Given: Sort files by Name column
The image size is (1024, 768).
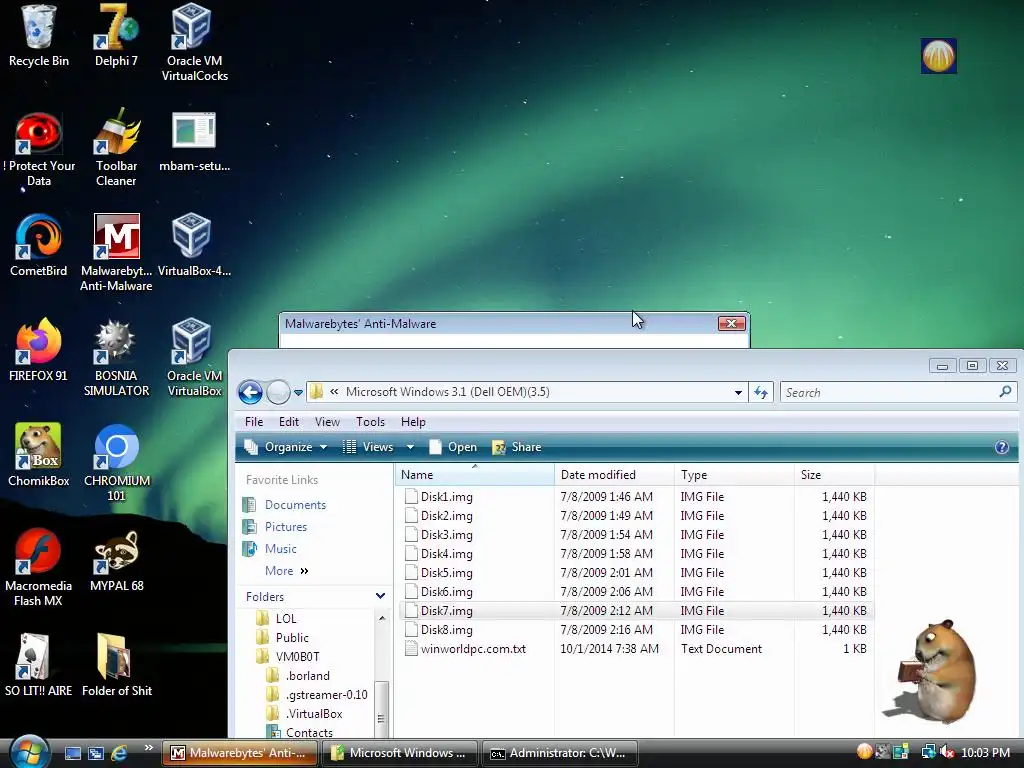Looking at the screenshot, I should click(x=475, y=475).
